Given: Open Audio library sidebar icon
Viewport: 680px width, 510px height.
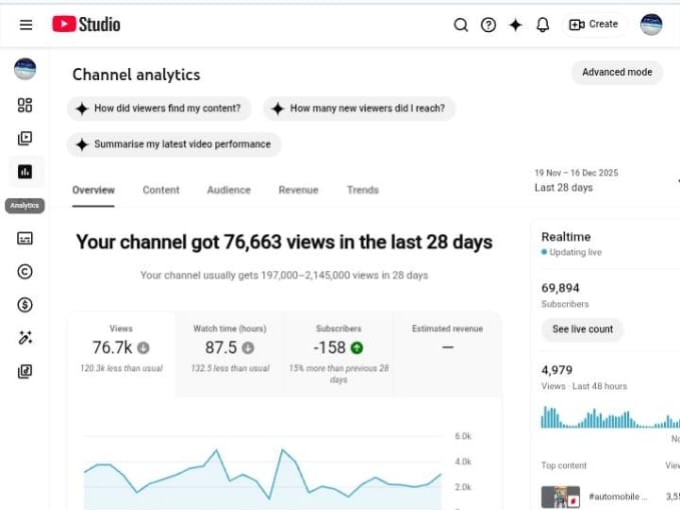Looking at the screenshot, I should 25,372.
